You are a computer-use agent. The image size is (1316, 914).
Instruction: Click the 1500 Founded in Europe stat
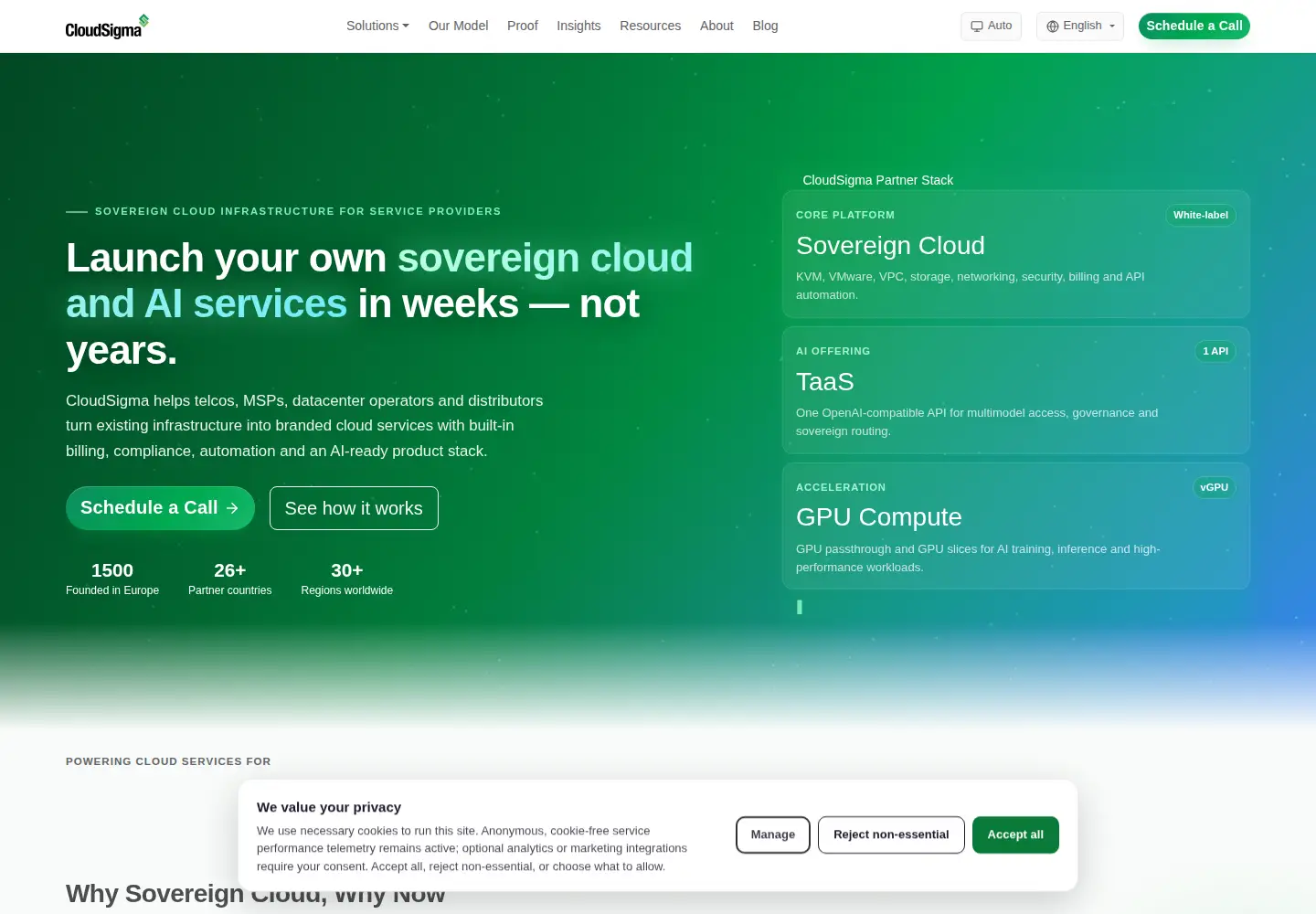[x=112, y=579]
